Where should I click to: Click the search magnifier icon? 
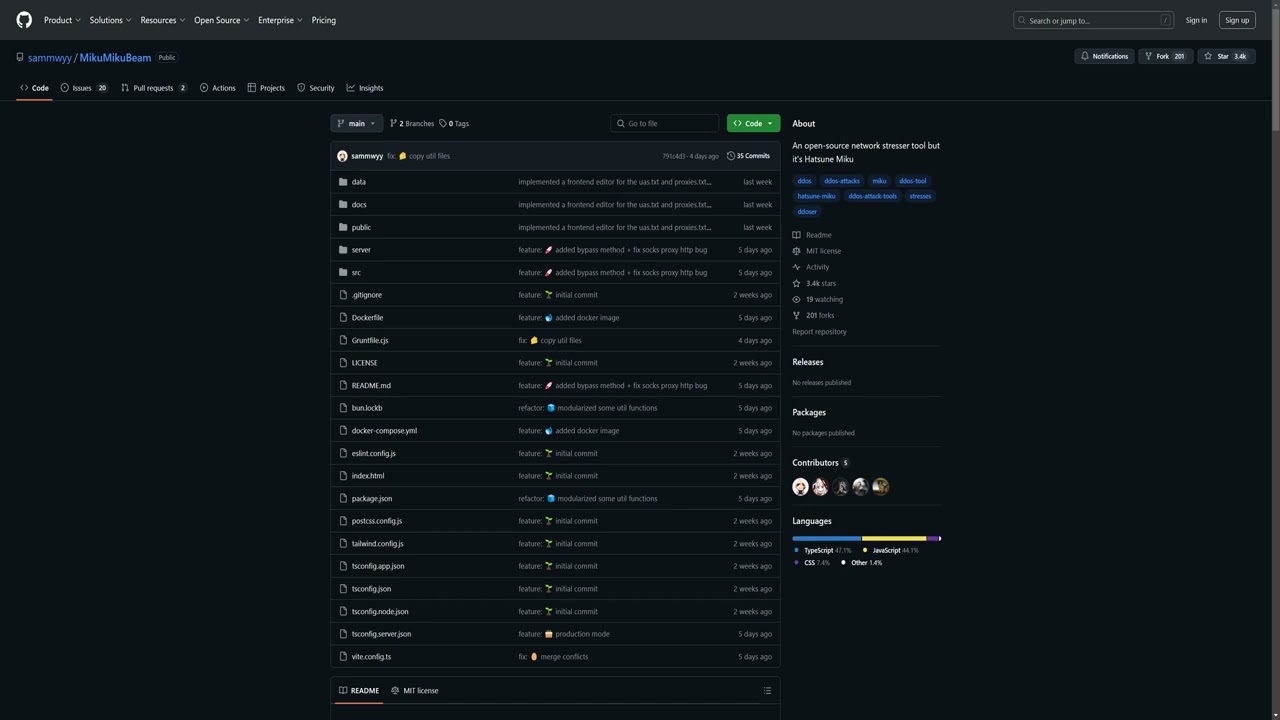pos(1022,20)
